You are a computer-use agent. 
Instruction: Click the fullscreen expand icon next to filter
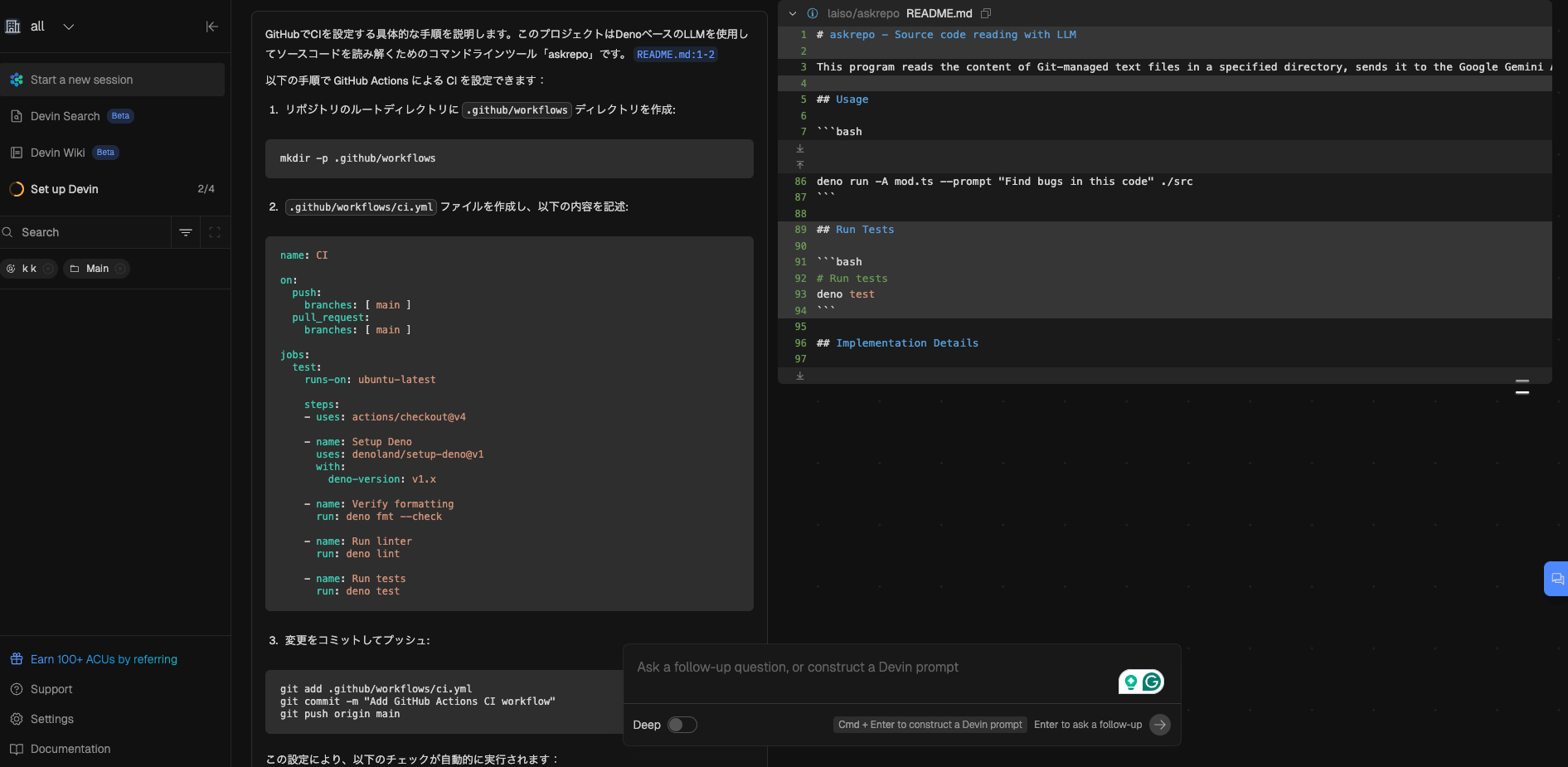point(215,232)
